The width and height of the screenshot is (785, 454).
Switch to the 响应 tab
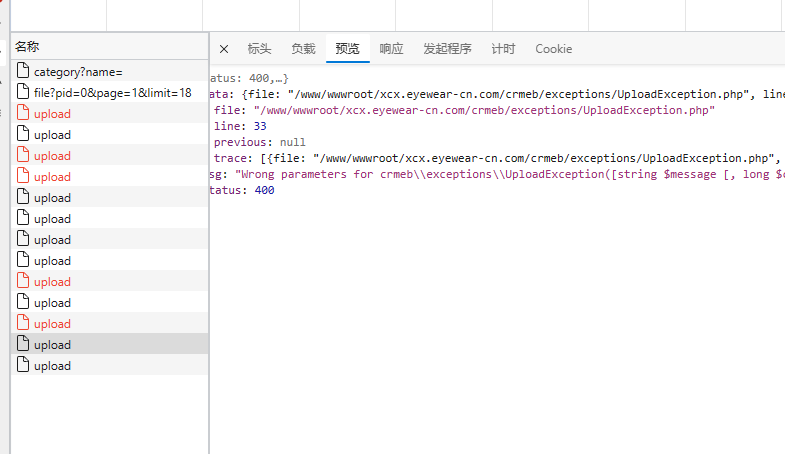click(391, 49)
